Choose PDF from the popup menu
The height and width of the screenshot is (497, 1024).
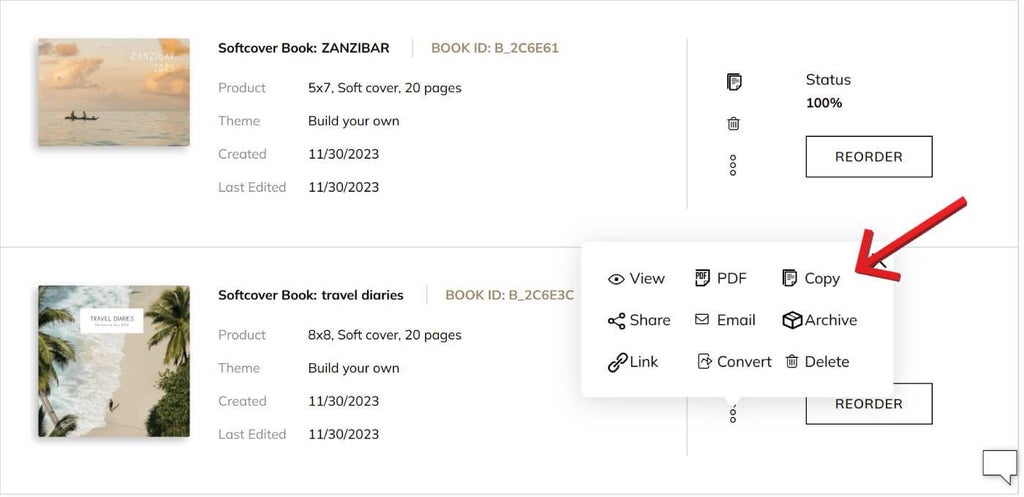click(721, 278)
